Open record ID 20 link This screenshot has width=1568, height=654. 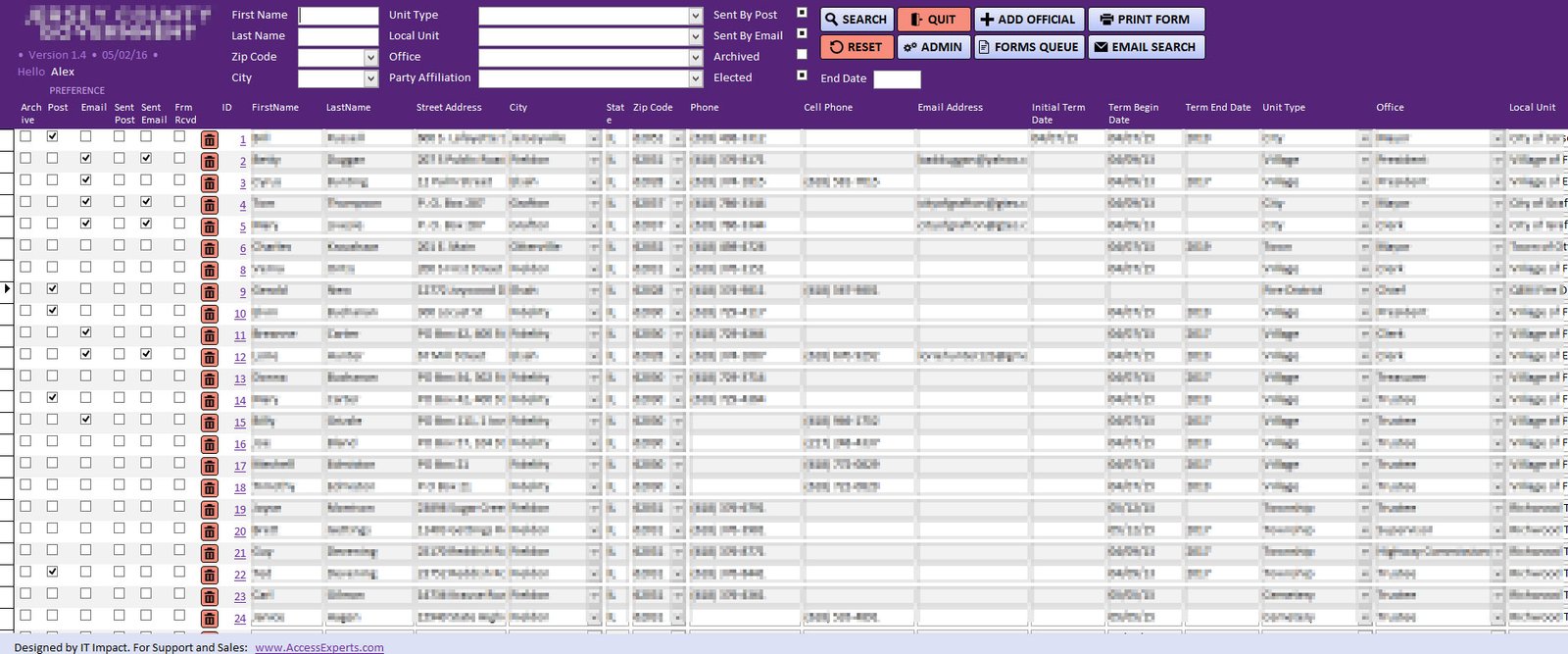[240, 531]
